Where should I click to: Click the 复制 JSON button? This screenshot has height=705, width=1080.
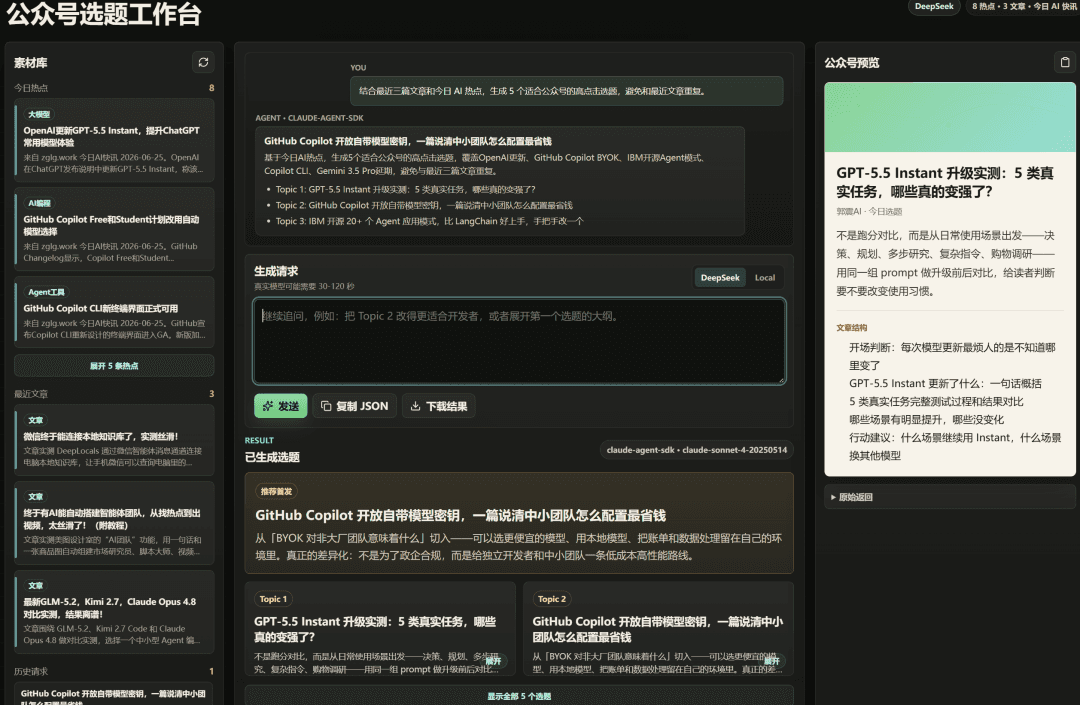coord(355,406)
